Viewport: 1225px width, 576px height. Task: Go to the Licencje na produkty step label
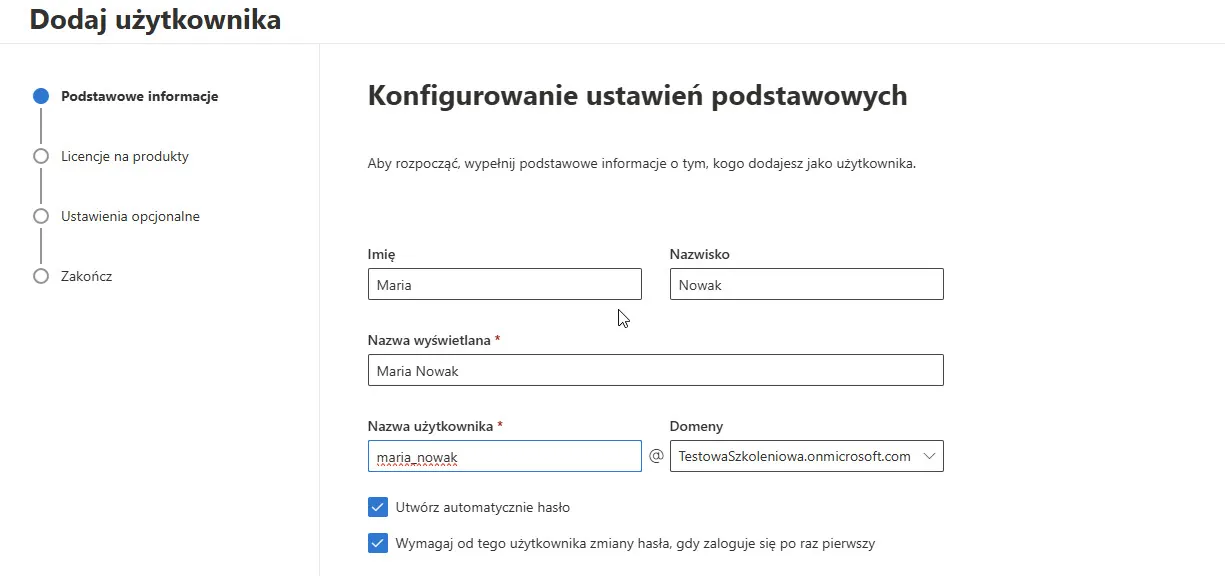[x=124, y=157]
